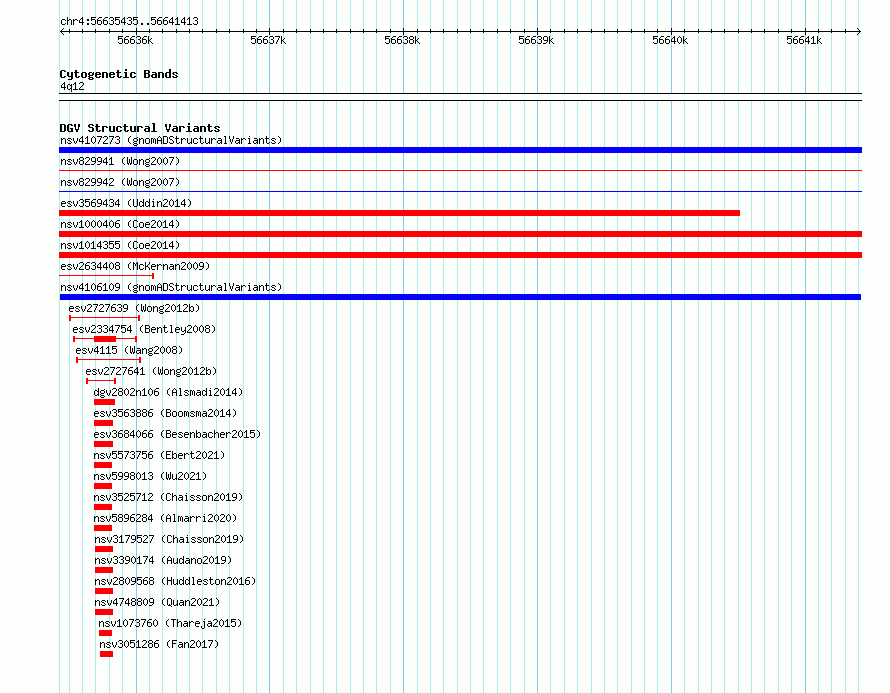Click the 56638k ruler position

(402, 40)
